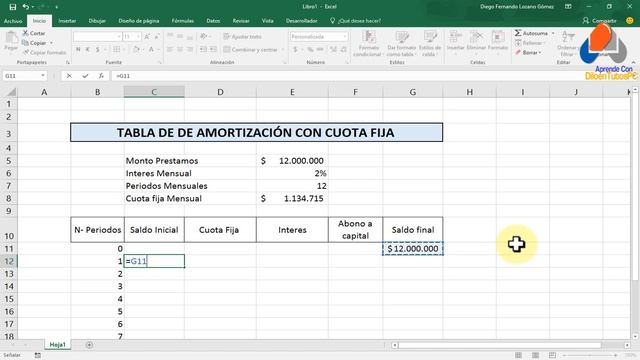The width and height of the screenshot is (640, 360).
Task: Open Formato condicional menu
Action: 369,44
